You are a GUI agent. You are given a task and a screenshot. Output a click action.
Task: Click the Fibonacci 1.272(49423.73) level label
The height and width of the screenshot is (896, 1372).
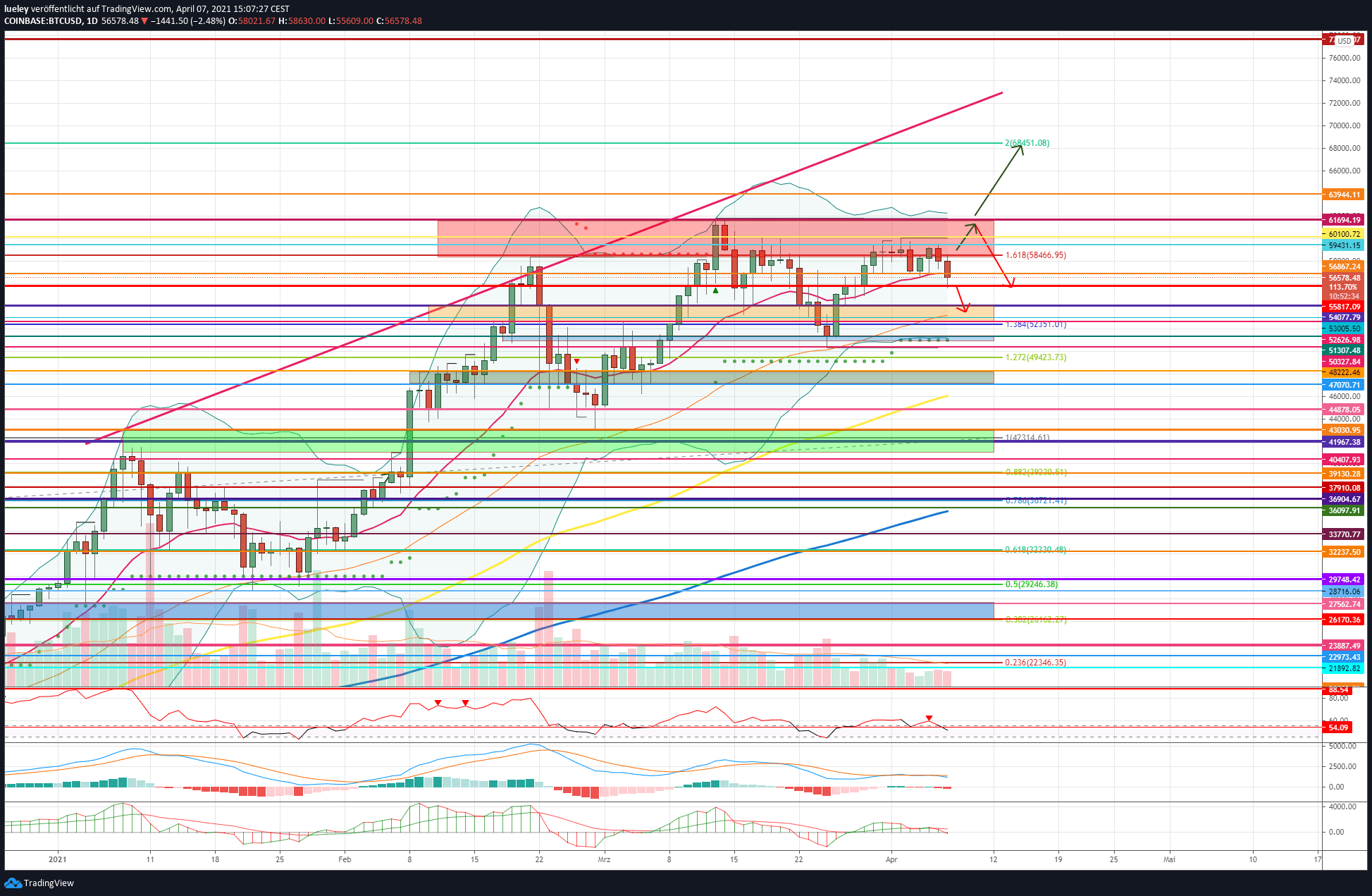tap(1035, 357)
